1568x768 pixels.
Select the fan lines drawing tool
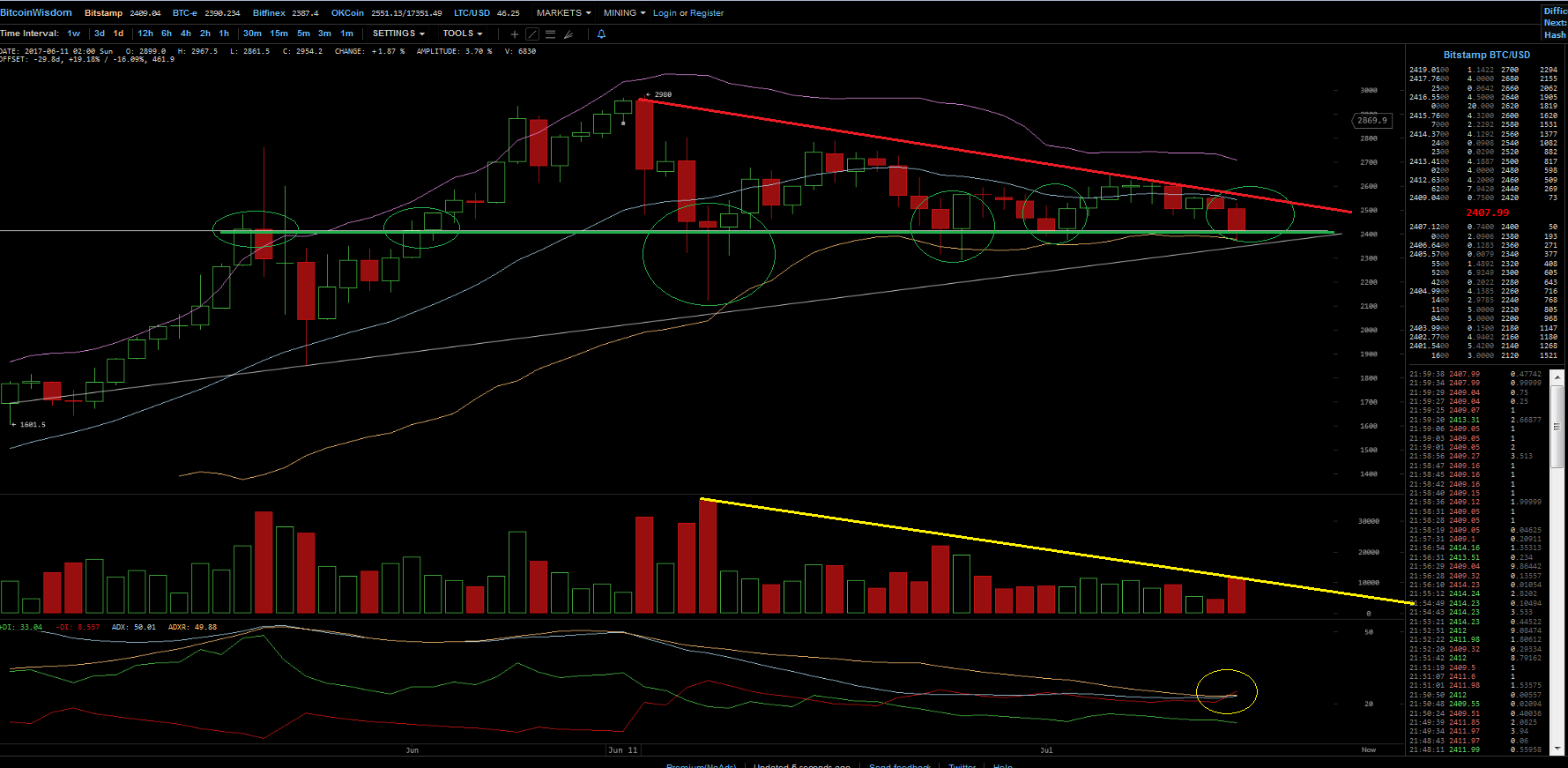click(568, 34)
